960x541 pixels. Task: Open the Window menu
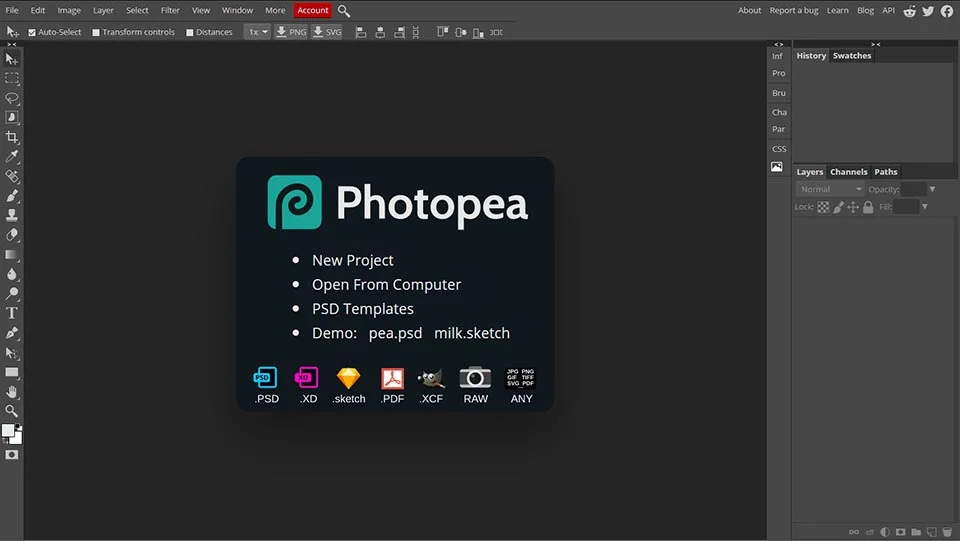tap(238, 10)
